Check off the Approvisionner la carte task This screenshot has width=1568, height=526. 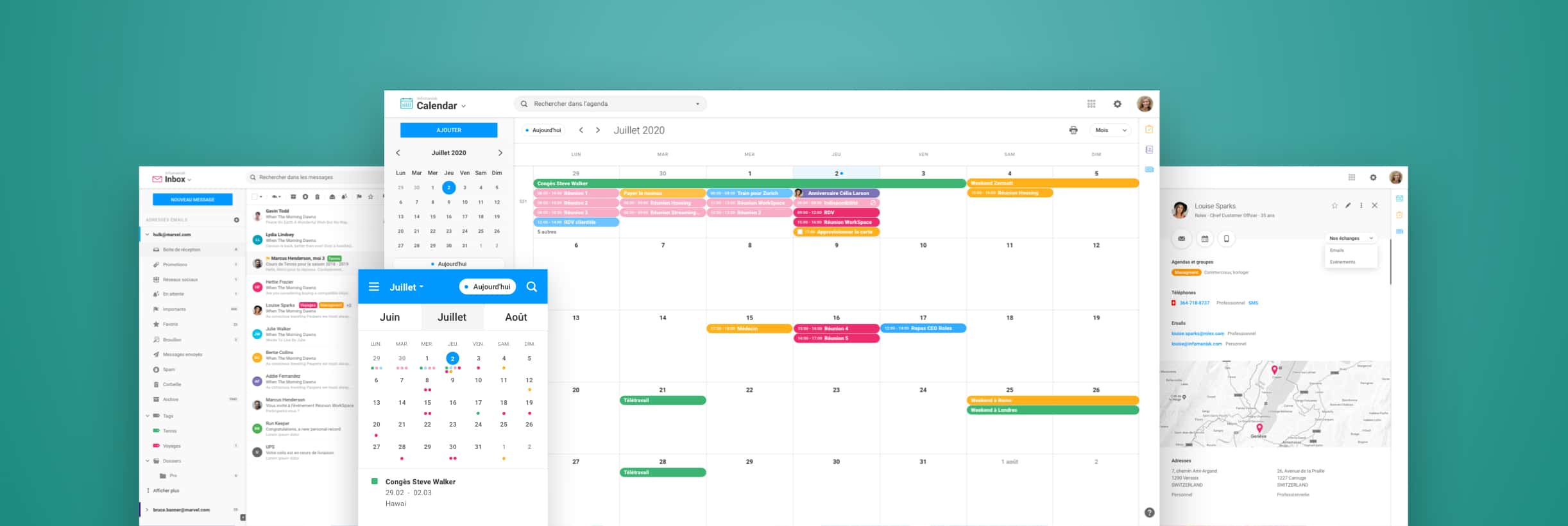[x=799, y=232]
